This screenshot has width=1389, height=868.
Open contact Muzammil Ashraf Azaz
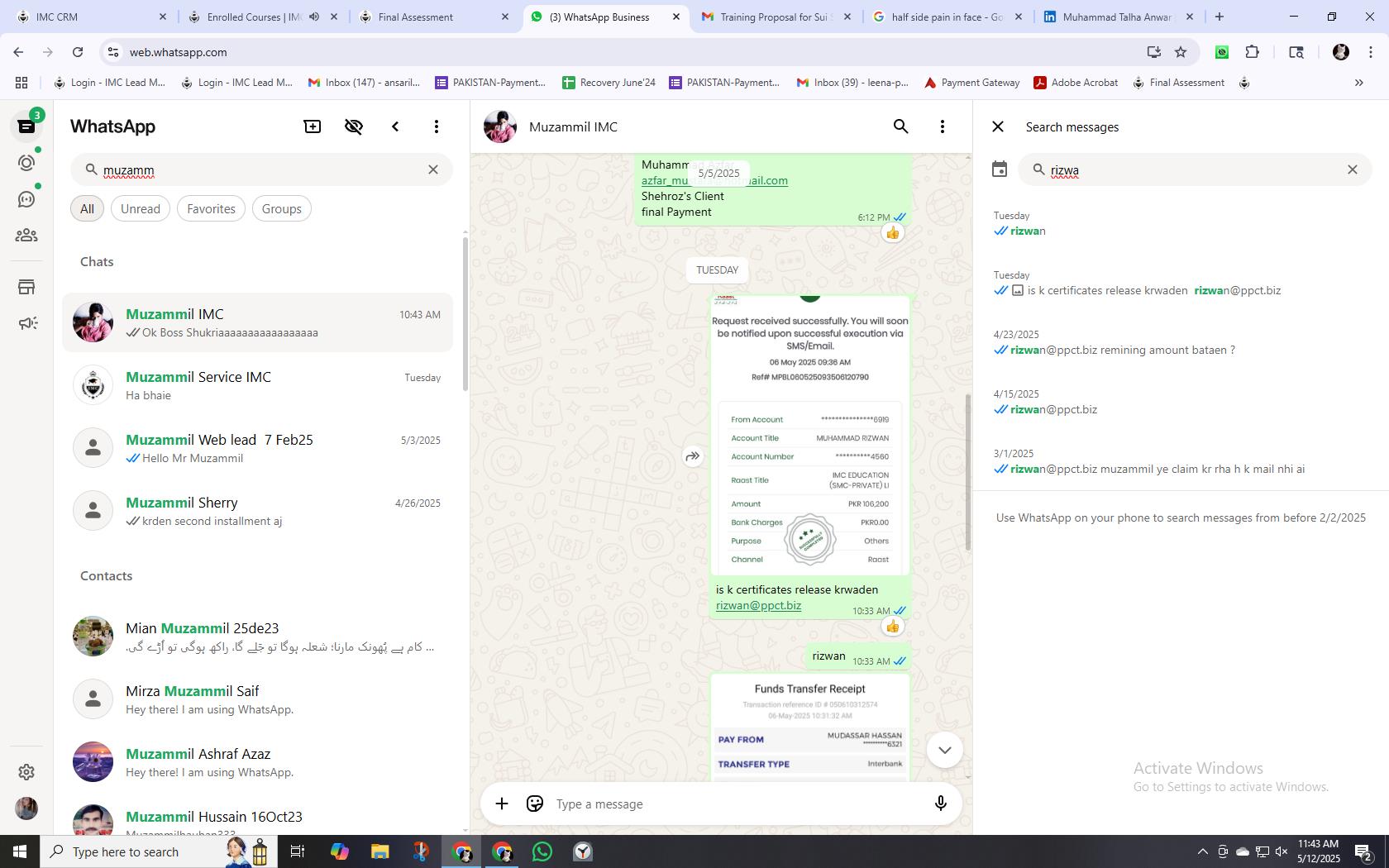(x=257, y=762)
